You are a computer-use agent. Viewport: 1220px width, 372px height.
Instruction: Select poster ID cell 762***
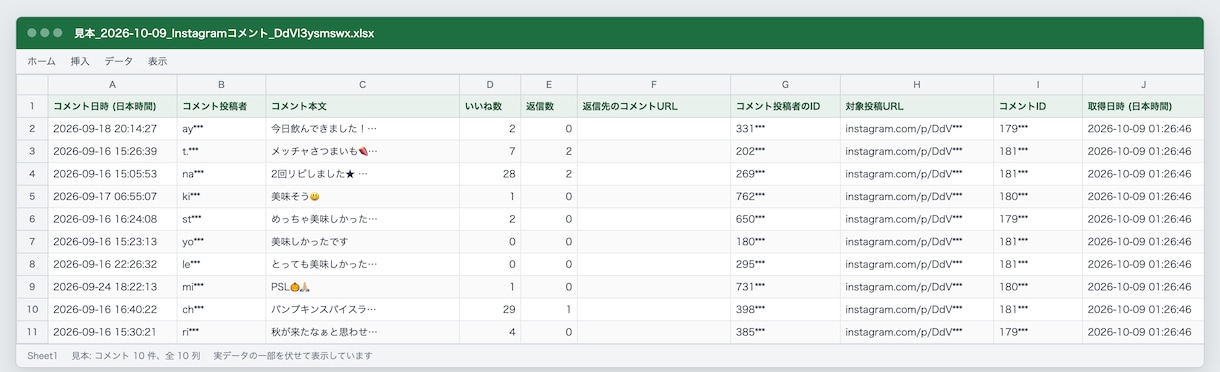[785, 196]
